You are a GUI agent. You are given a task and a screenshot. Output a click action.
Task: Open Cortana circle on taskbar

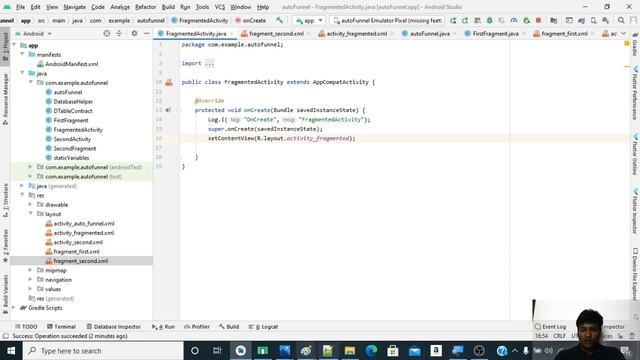(x=195, y=351)
